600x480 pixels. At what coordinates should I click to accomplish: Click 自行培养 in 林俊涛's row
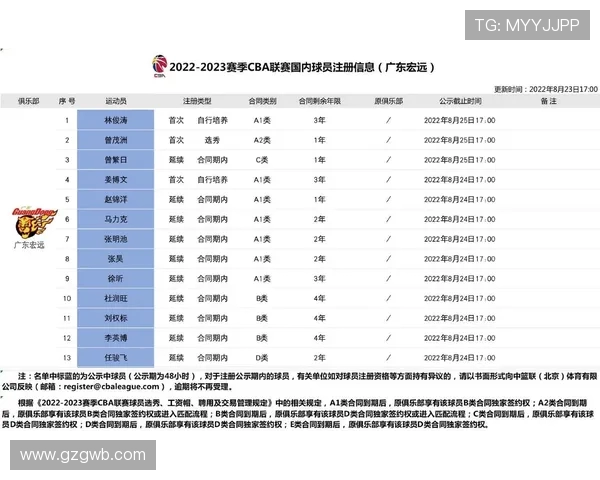tap(212, 120)
